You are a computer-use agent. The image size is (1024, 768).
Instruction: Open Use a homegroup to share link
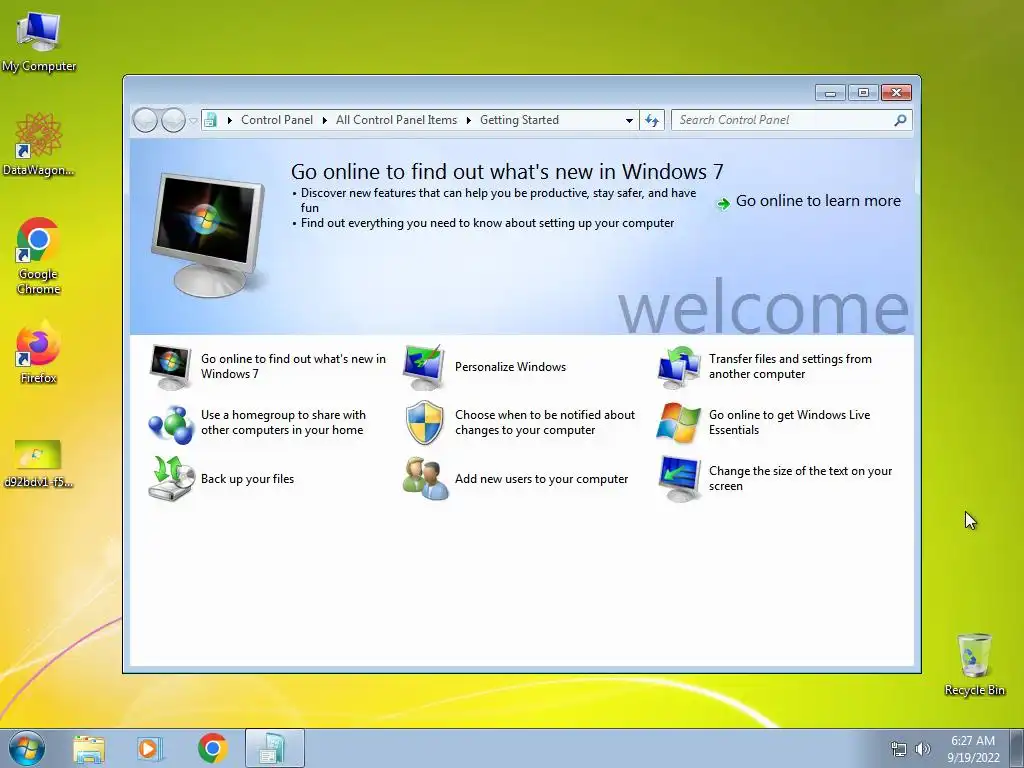[283, 423]
